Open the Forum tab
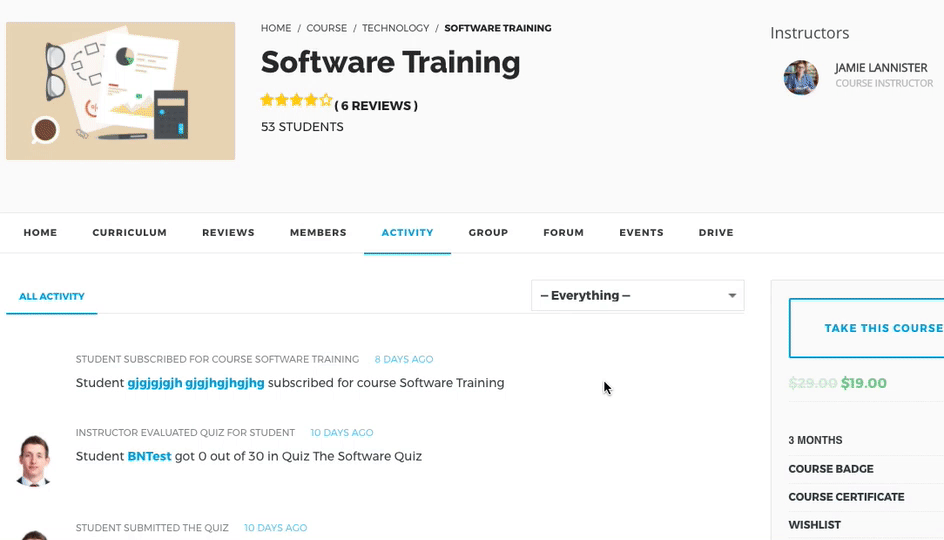Viewport: 944px width, 540px height. click(563, 233)
